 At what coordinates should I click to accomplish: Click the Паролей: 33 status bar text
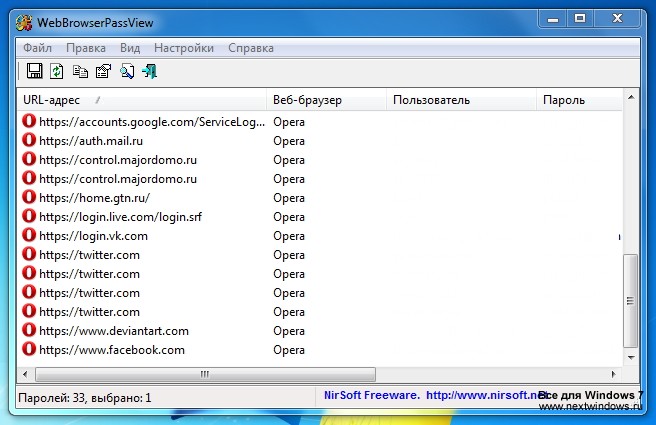[85, 397]
